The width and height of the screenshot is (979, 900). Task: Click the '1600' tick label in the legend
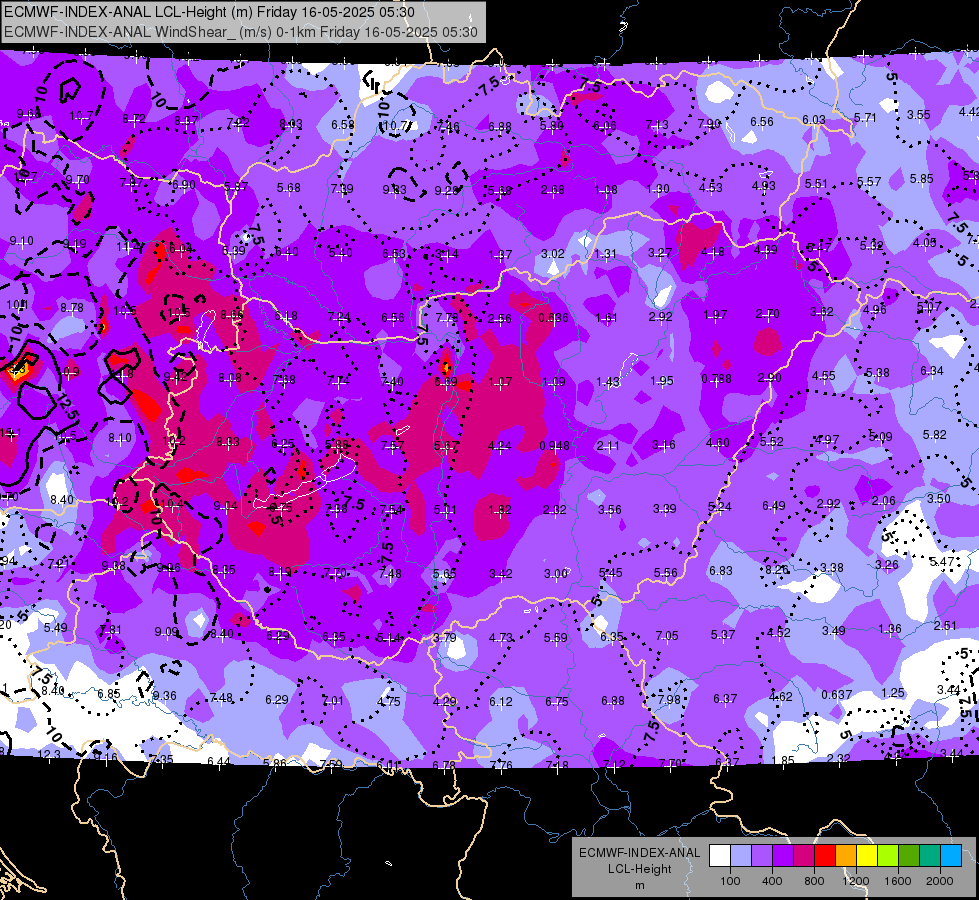click(x=898, y=881)
